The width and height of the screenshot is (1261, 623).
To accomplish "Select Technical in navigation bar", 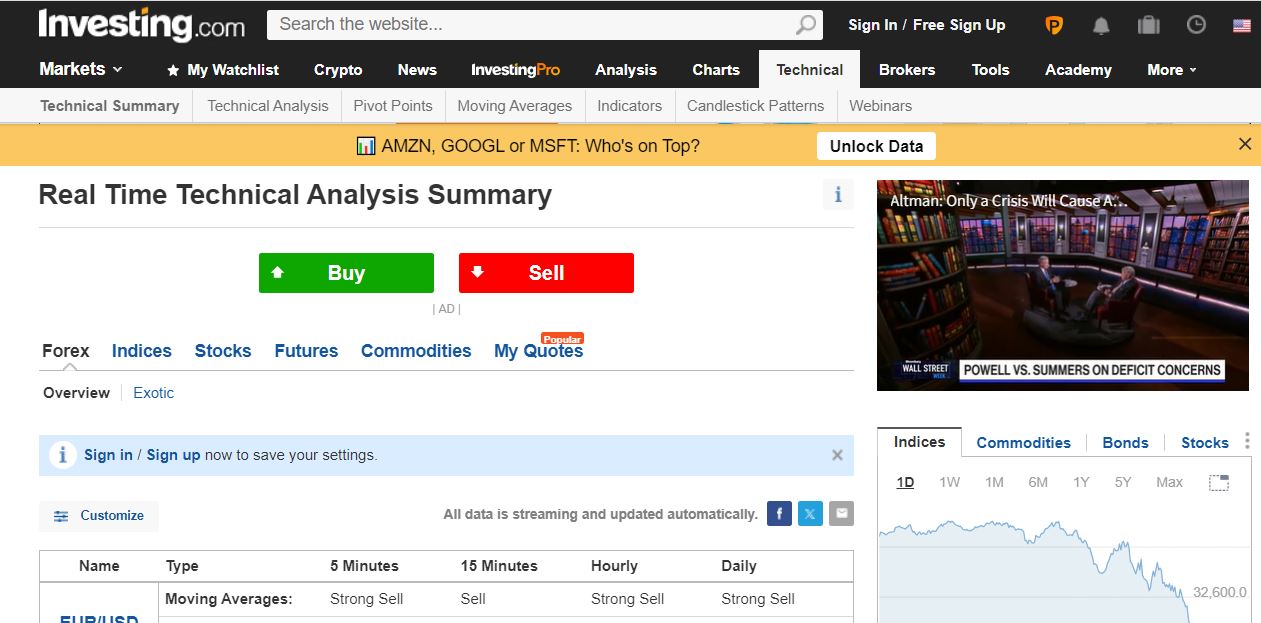I will pos(809,70).
